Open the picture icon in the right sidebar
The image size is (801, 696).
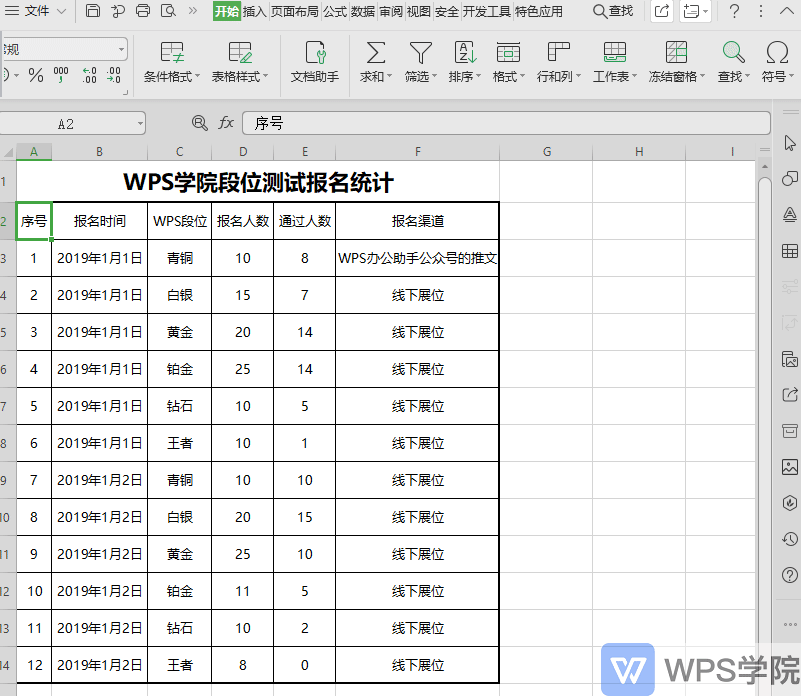(790, 467)
